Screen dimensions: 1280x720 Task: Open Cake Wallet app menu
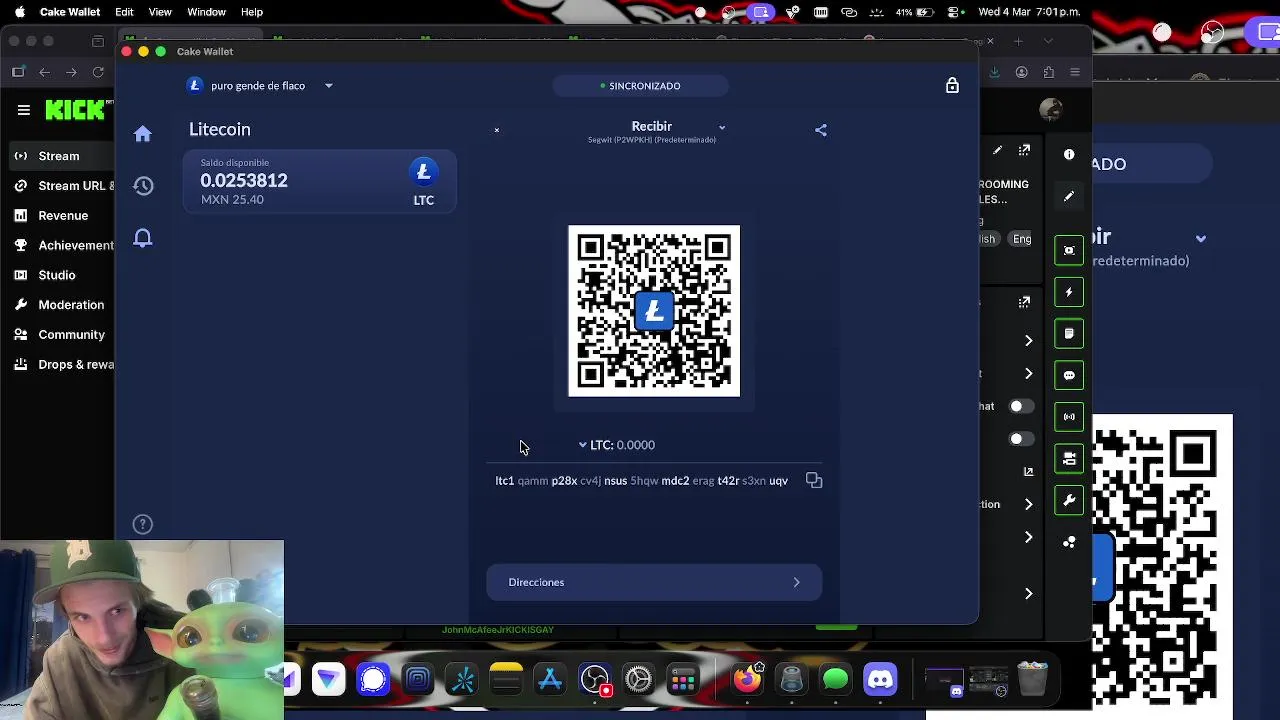click(70, 12)
